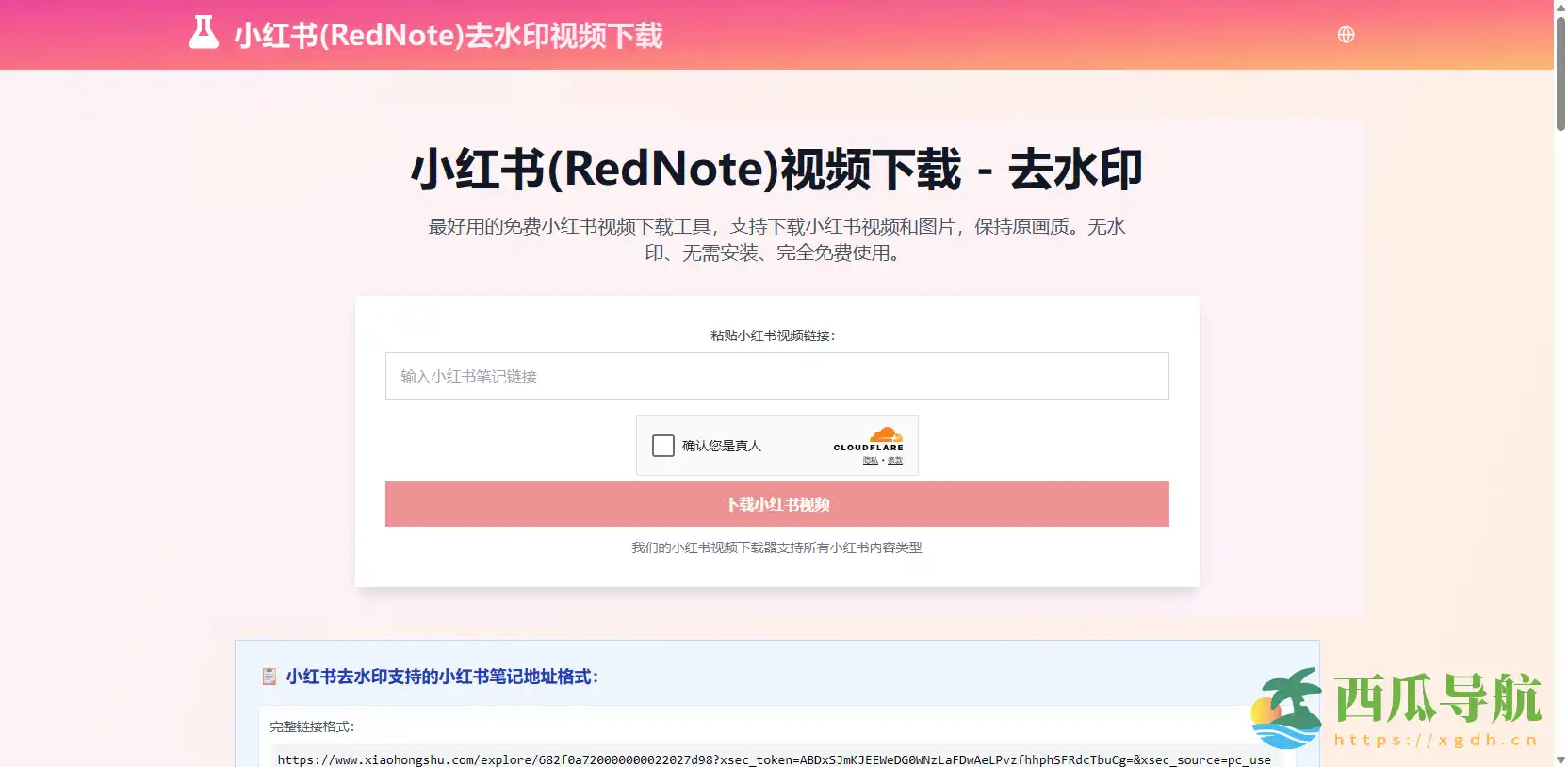Click the palm tree island watermark logo
Screen dimensions: 1568x767
point(1287,708)
